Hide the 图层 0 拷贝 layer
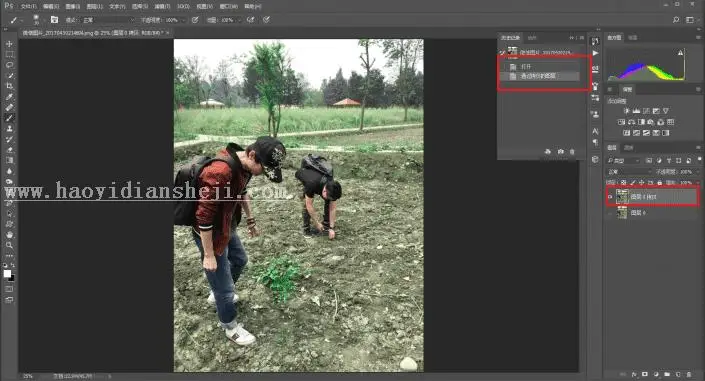This screenshot has width=705, height=381. pos(610,197)
